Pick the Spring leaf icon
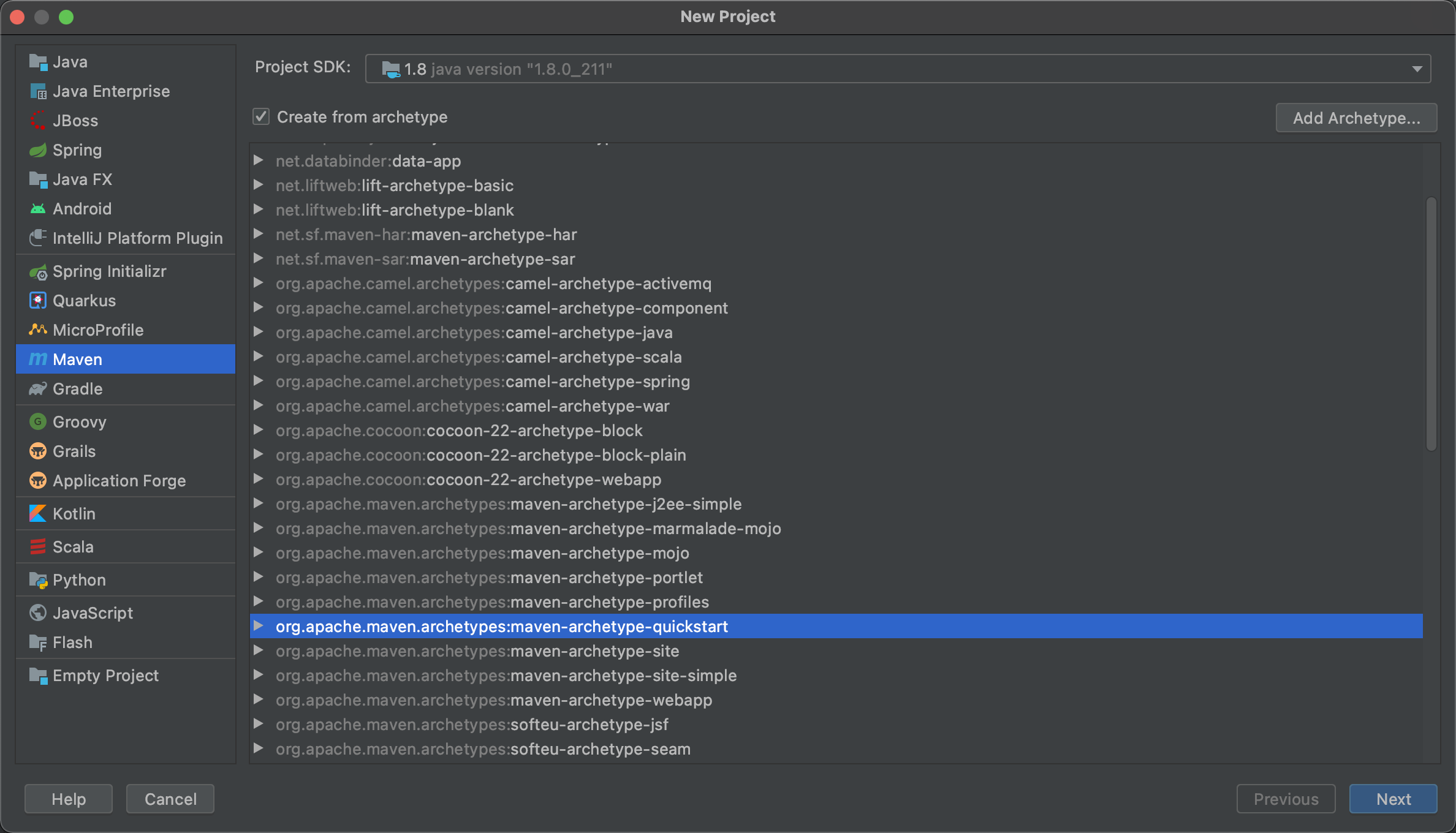The height and width of the screenshot is (833, 1456). click(x=38, y=150)
